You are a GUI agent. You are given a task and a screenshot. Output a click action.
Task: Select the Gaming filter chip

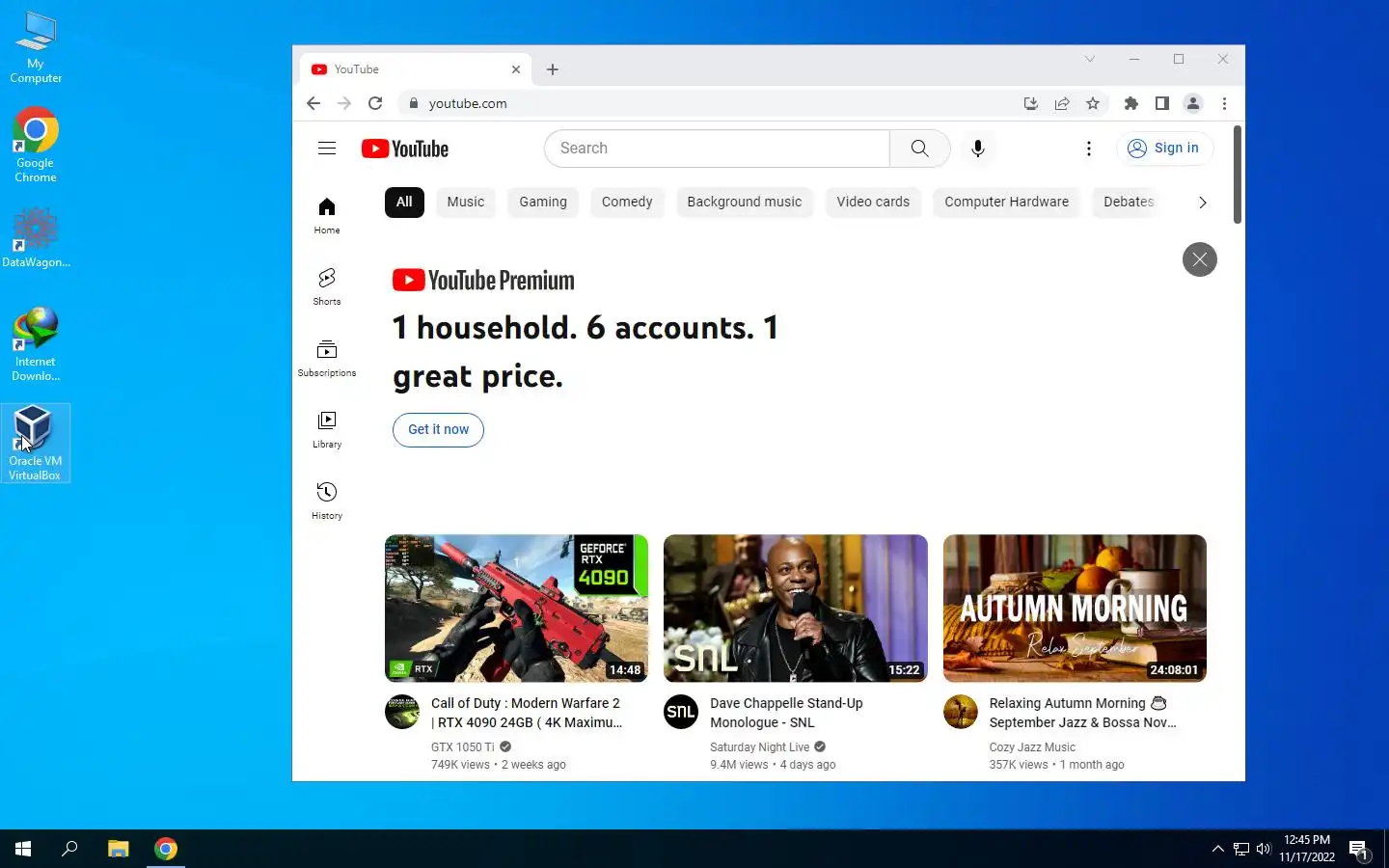[x=543, y=202]
